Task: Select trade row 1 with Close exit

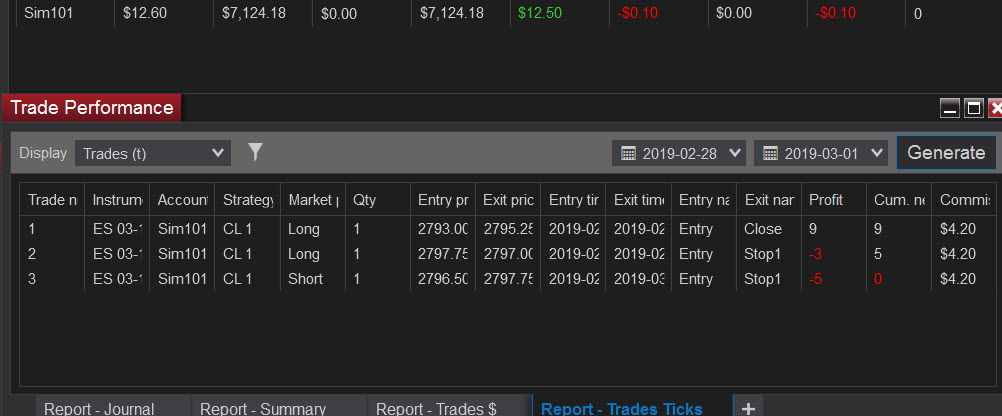Action: point(508,229)
